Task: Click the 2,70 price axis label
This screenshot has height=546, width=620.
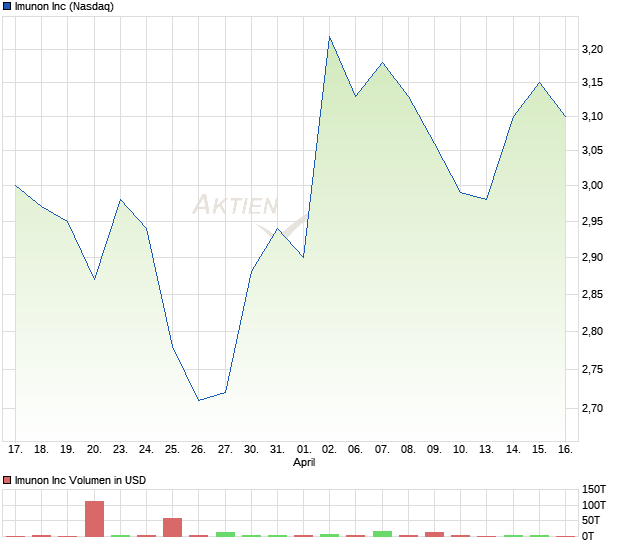Action: coord(592,408)
